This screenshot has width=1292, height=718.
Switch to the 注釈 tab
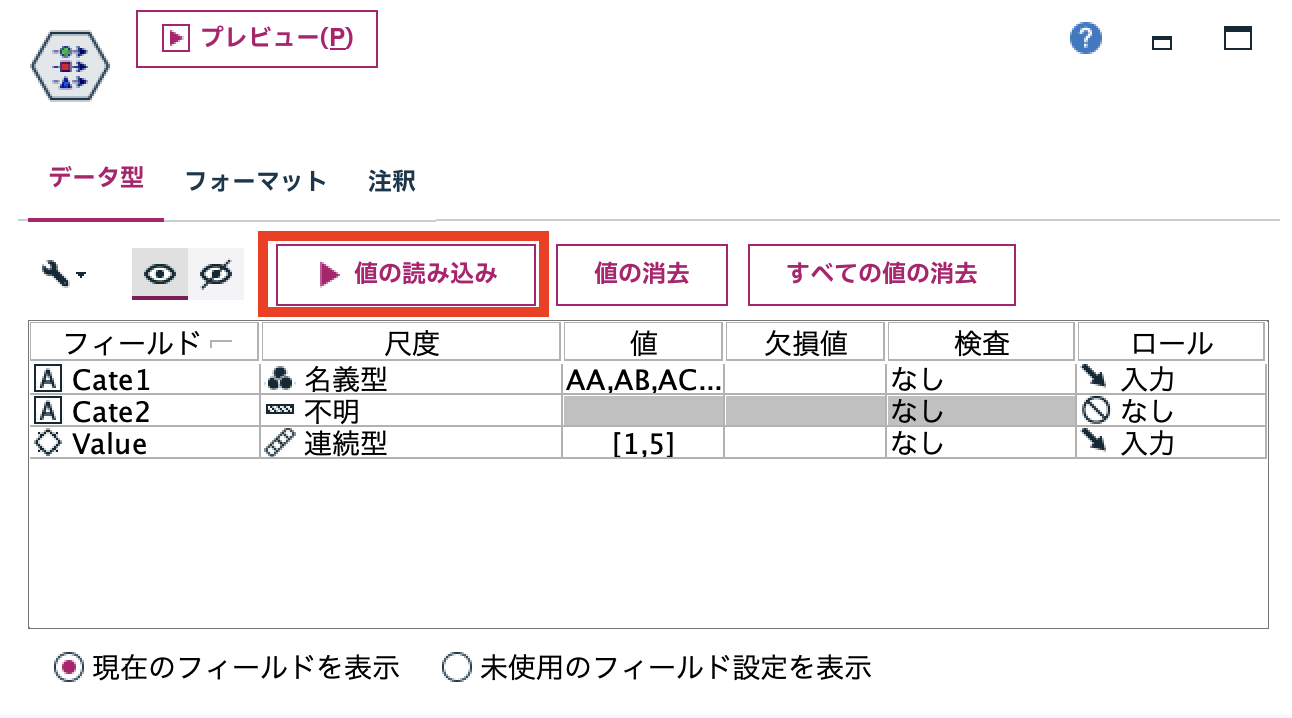point(391,182)
